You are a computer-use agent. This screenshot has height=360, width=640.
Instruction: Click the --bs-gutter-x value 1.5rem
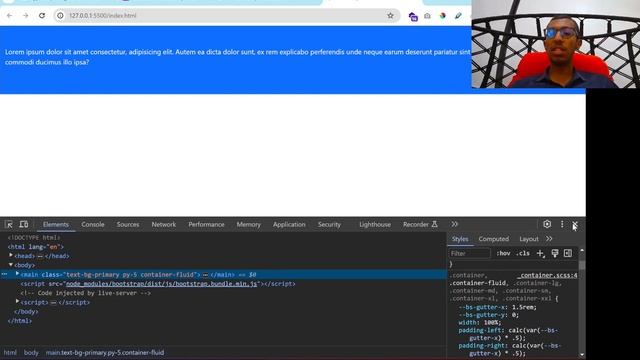click(524, 307)
